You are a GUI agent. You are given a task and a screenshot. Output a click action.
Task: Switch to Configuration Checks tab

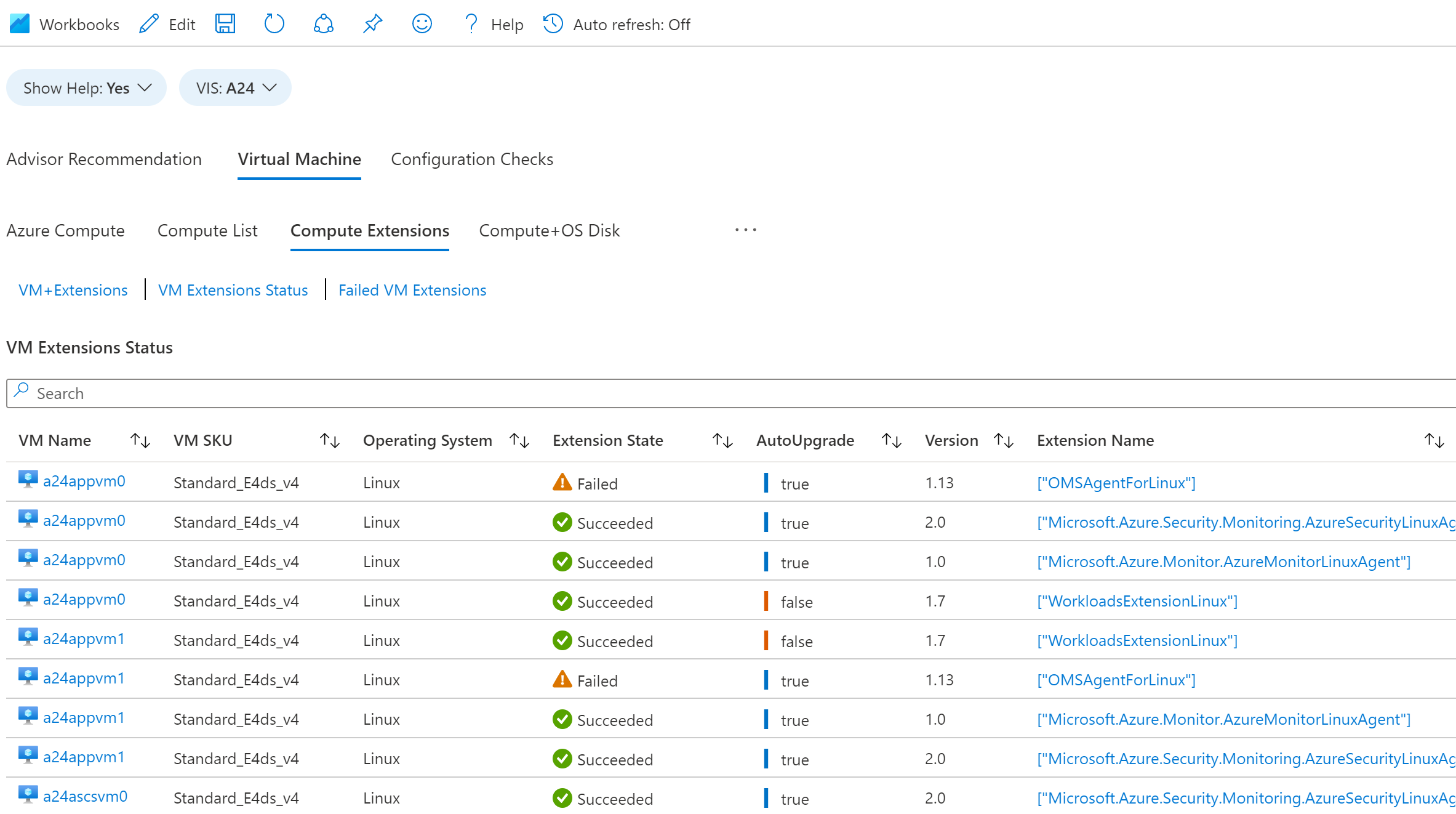(x=471, y=159)
